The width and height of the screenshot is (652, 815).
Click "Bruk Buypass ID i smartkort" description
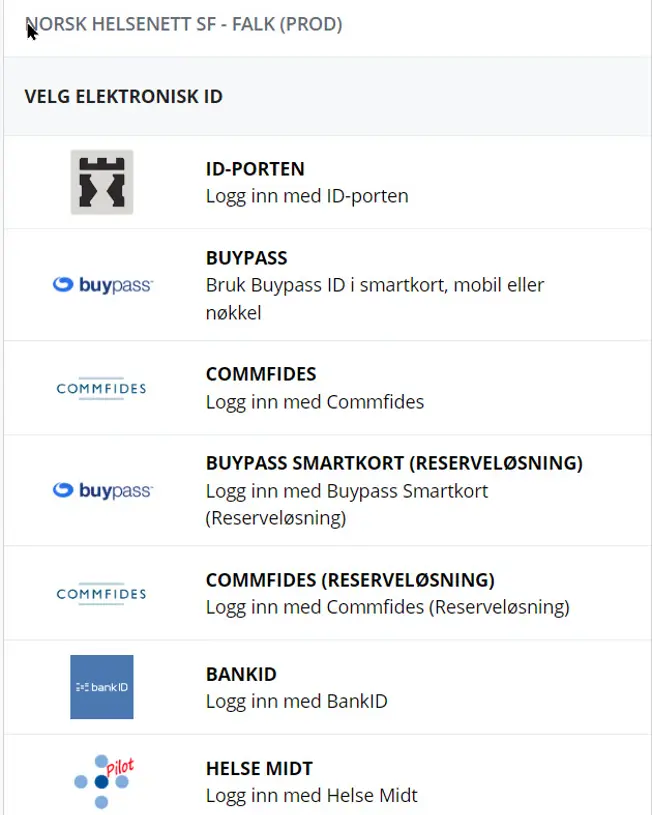pyautogui.click(x=375, y=285)
